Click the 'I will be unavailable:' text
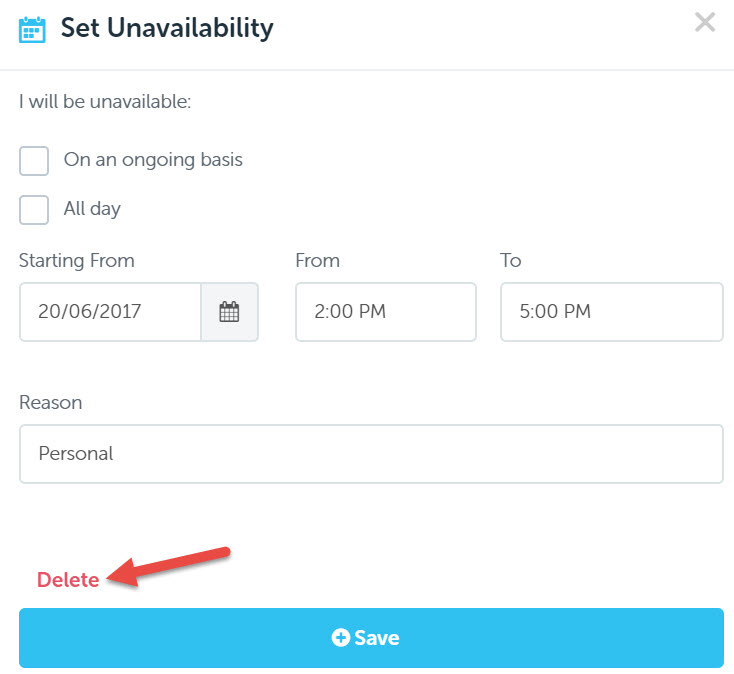 coord(105,102)
